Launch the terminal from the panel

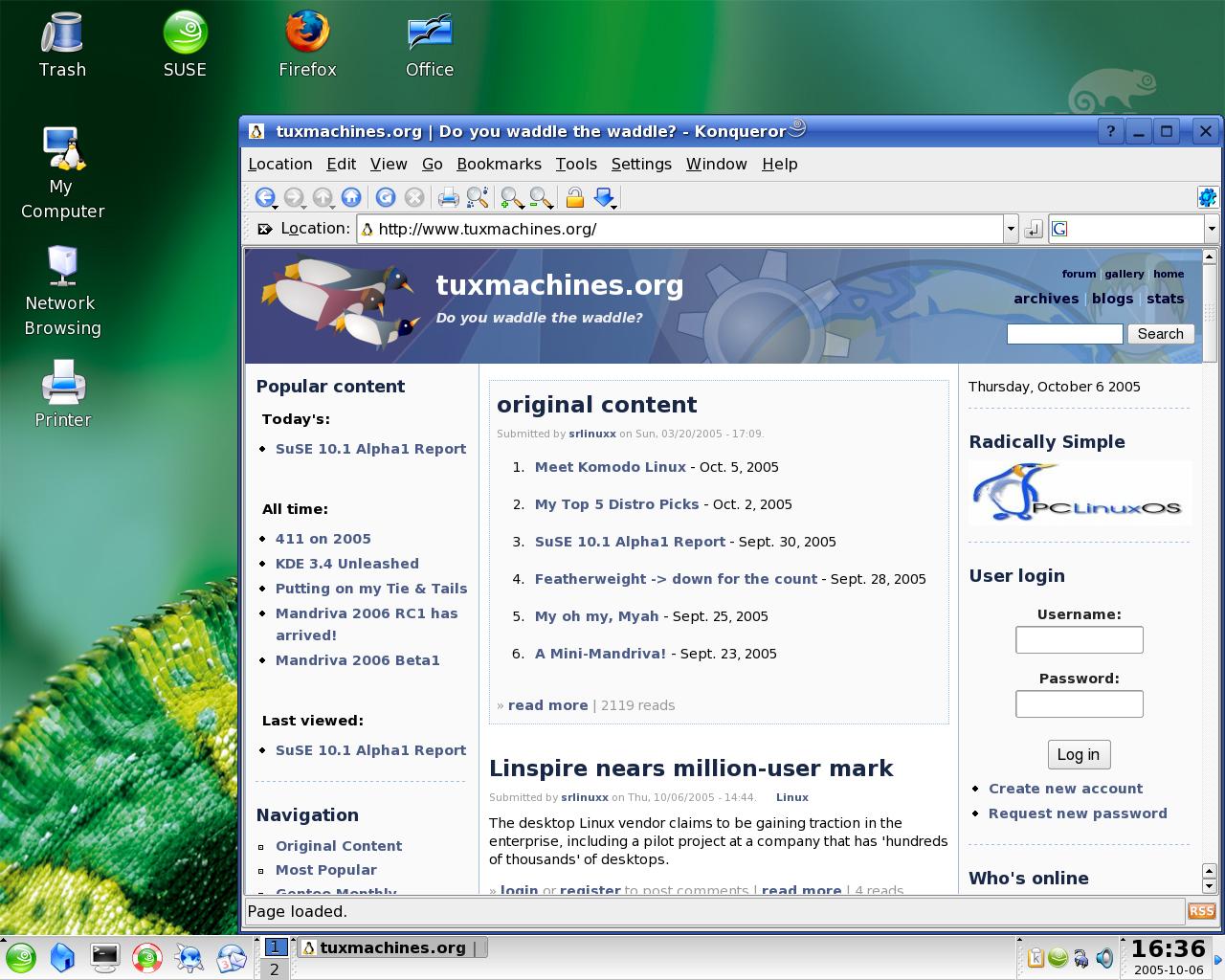pos(104,957)
